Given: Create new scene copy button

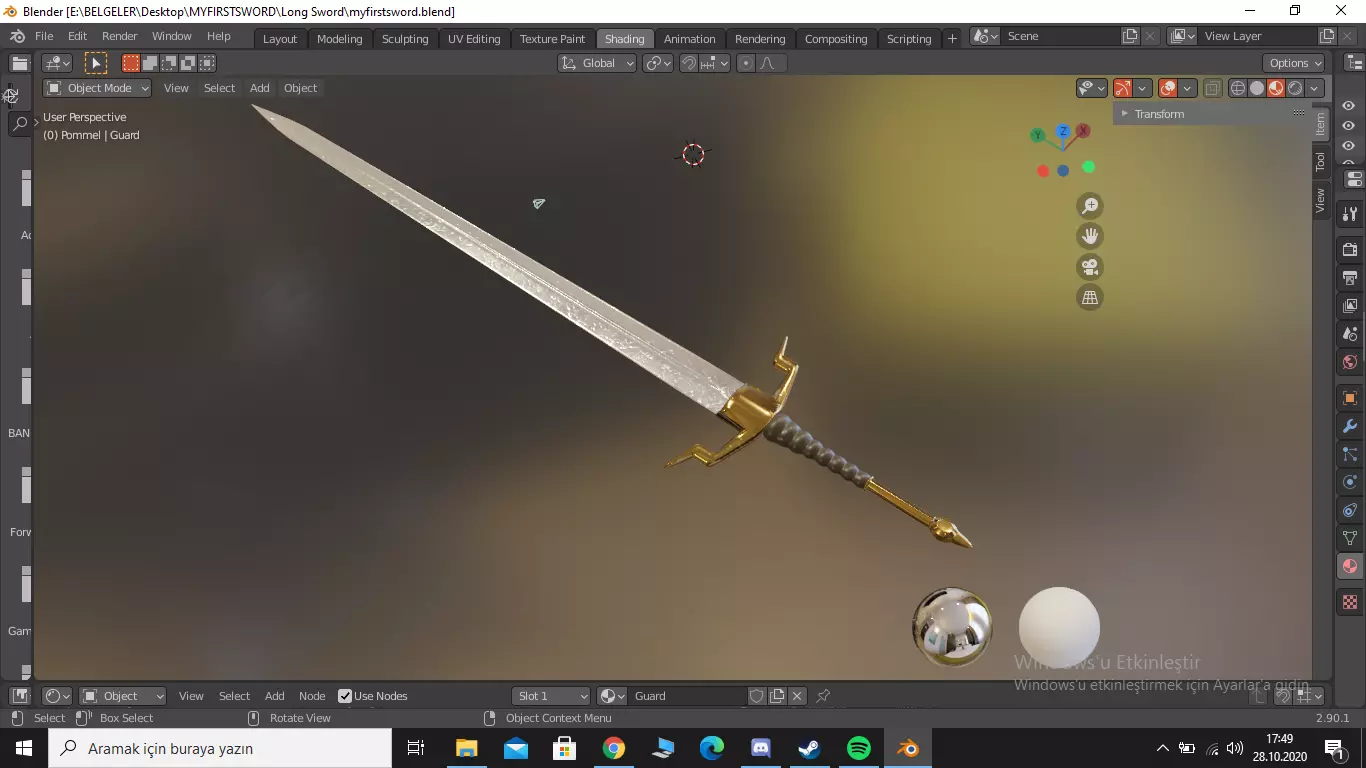Looking at the screenshot, I should click(1130, 36).
